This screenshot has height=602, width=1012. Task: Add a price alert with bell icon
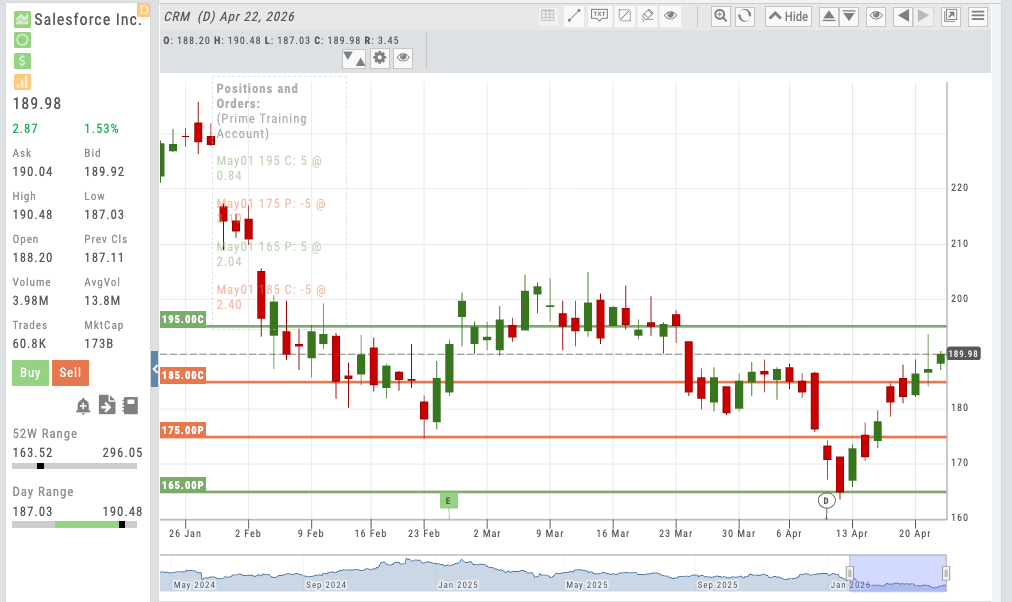tap(83, 406)
